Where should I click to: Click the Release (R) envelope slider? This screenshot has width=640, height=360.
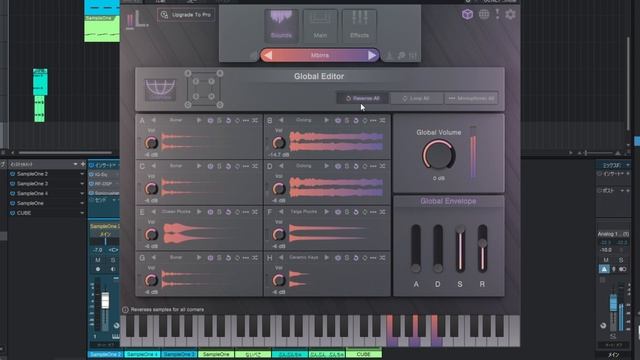coord(482,248)
